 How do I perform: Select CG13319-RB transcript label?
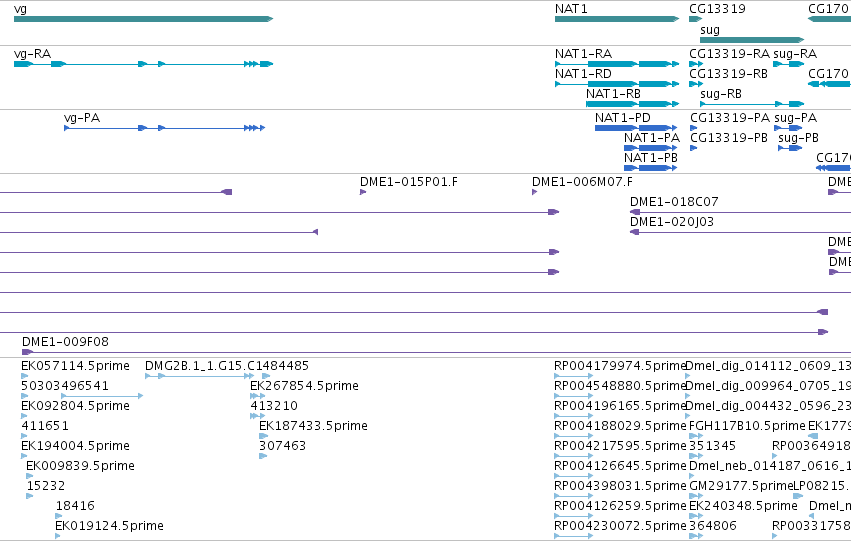(728, 74)
